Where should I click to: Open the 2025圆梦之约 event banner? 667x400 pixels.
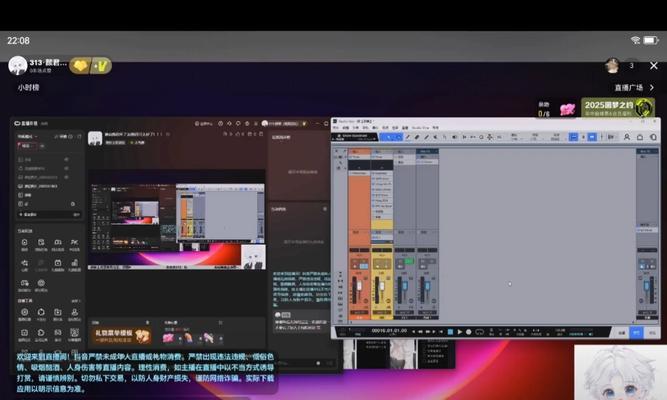pyautogui.click(x=618, y=108)
